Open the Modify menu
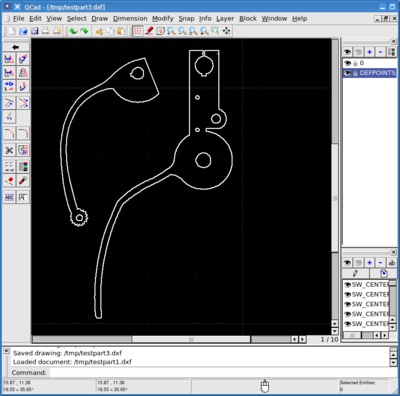 click(163, 19)
